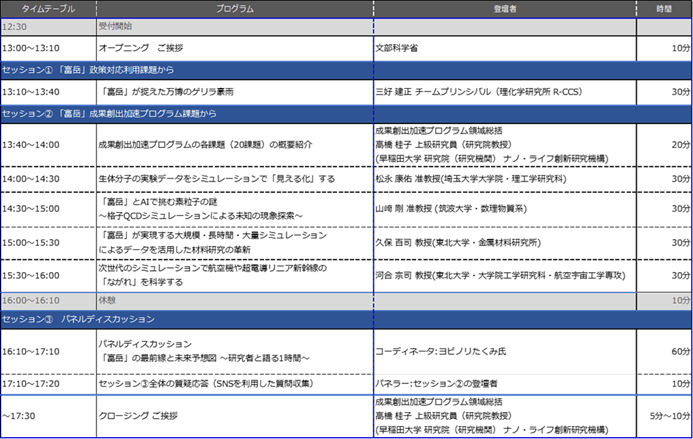Click the プログラム column header
This screenshot has height=439, width=693.
click(x=235, y=8)
